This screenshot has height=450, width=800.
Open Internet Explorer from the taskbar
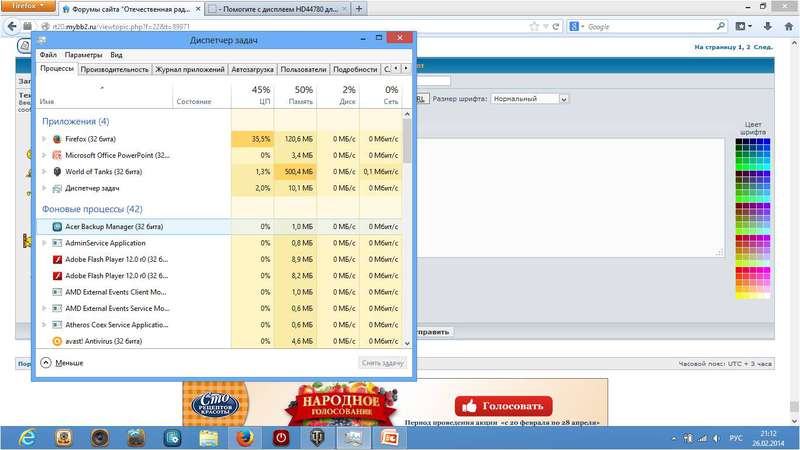pyautogui.click(x=27, y=438)
